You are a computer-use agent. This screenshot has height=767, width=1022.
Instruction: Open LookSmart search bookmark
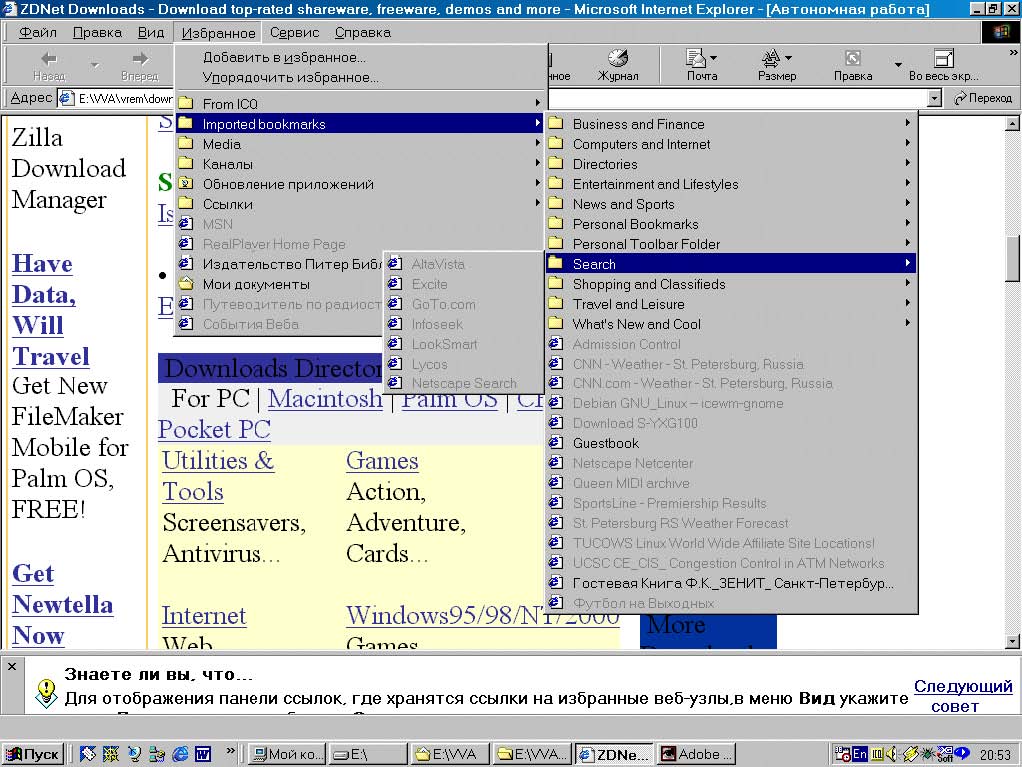(x=463, y=344)
